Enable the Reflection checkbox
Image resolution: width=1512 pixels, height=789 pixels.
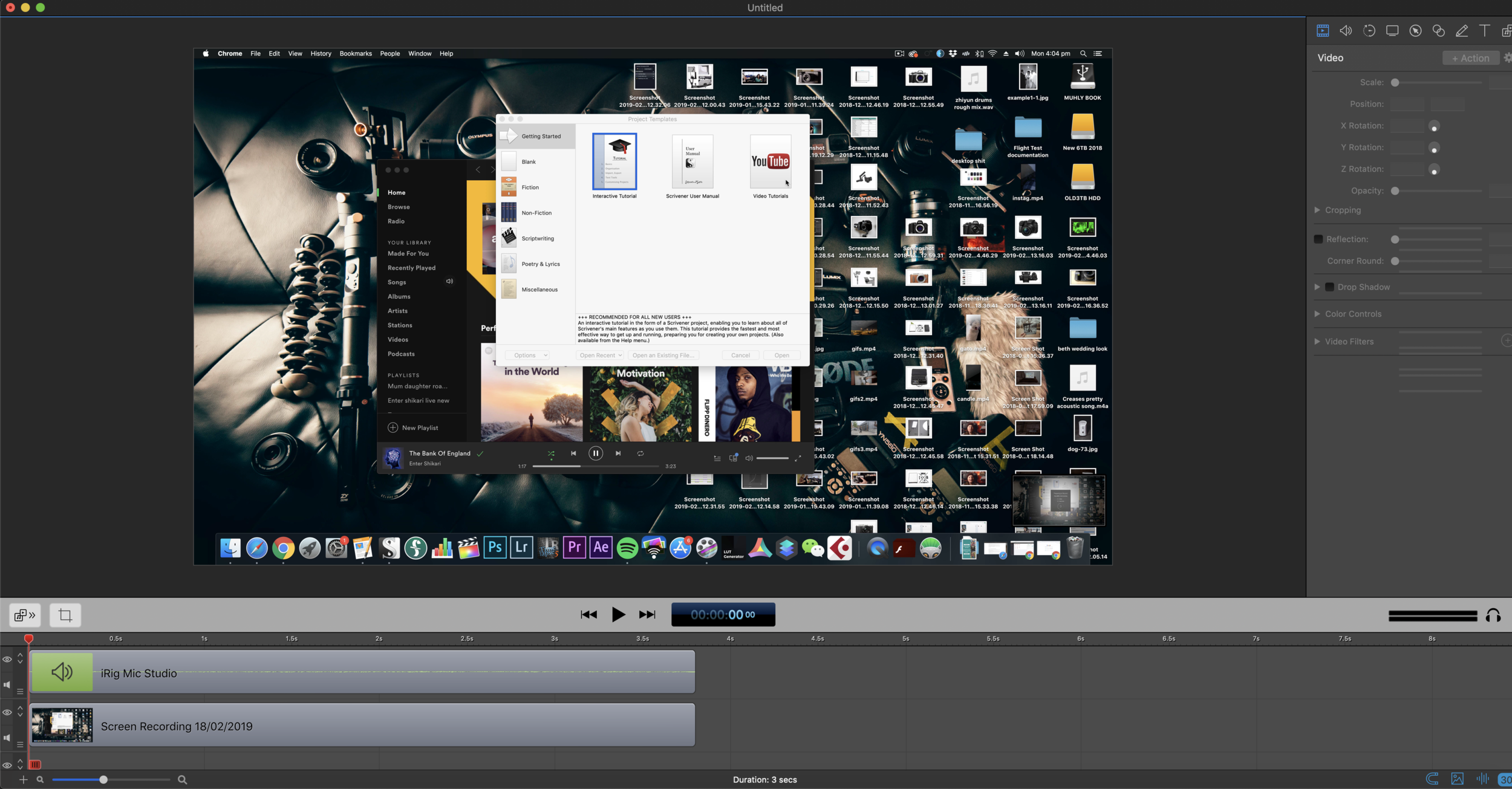(1318, 239)
